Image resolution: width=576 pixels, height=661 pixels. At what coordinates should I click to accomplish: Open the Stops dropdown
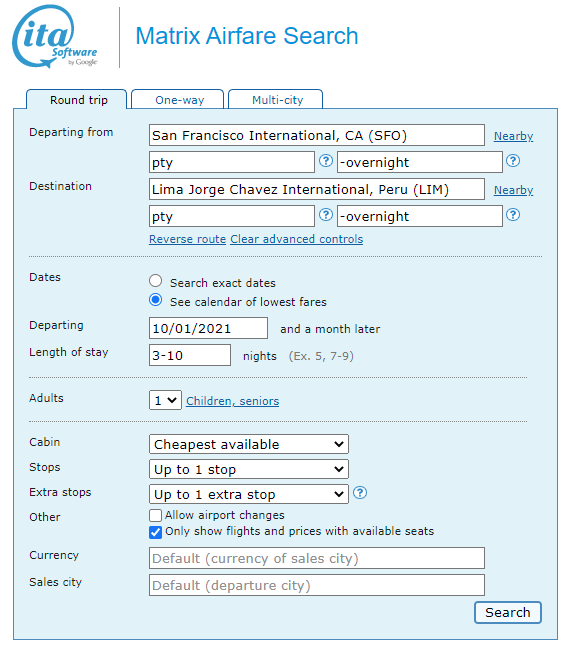249,469
